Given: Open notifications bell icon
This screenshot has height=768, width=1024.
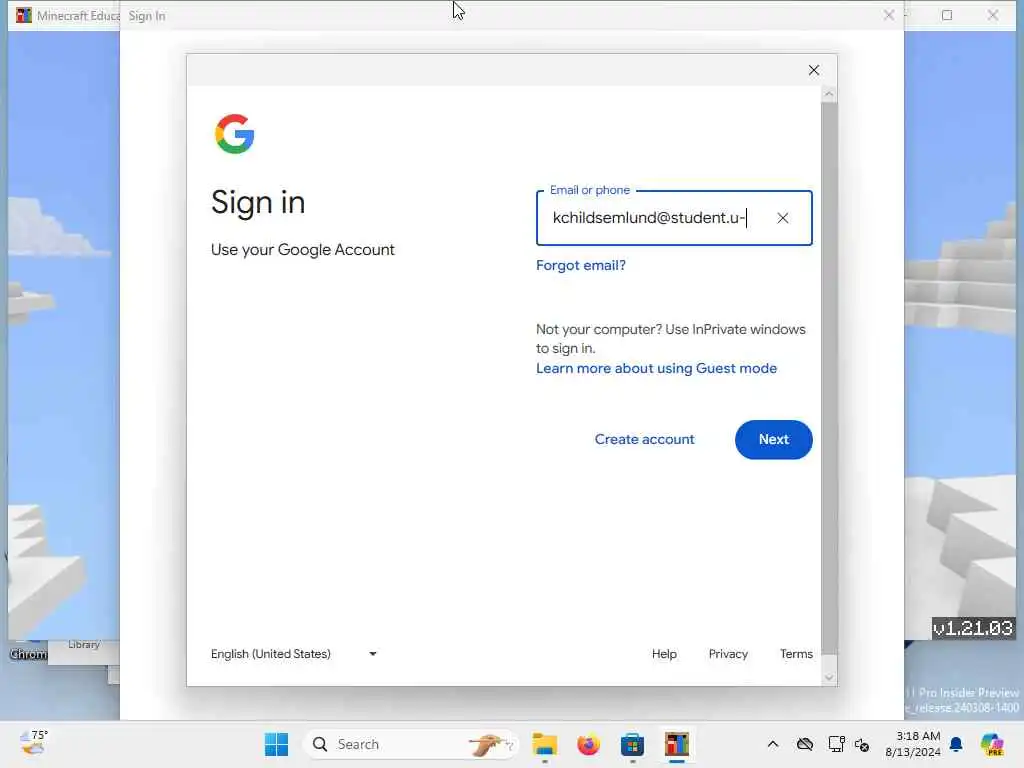Looking at the screenshot, I should coord(956,744).
